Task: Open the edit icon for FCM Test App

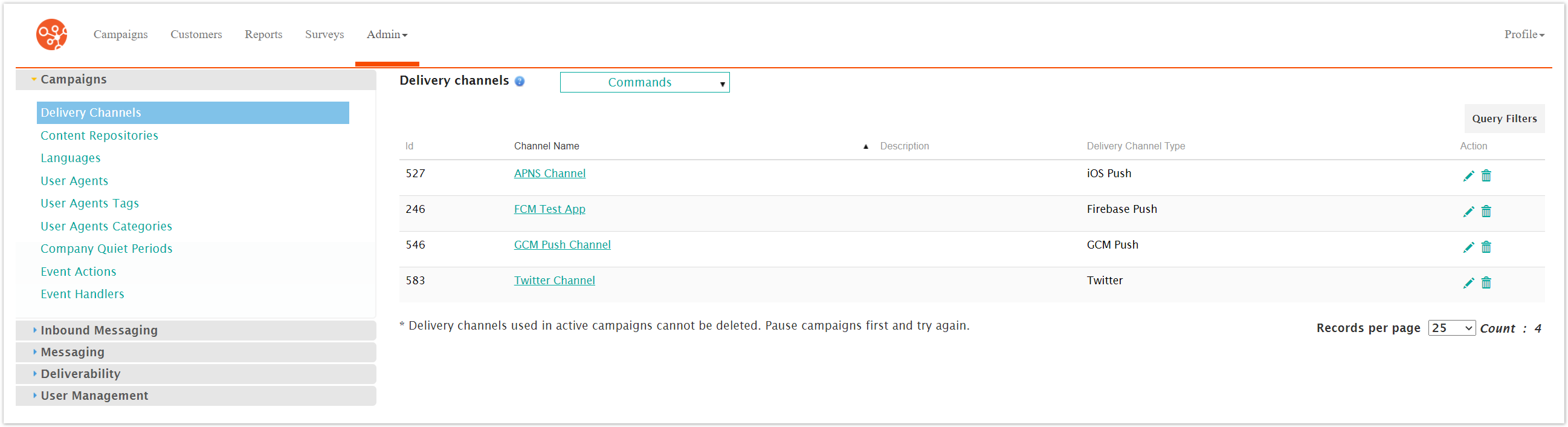Action: tap(1469, 211)
